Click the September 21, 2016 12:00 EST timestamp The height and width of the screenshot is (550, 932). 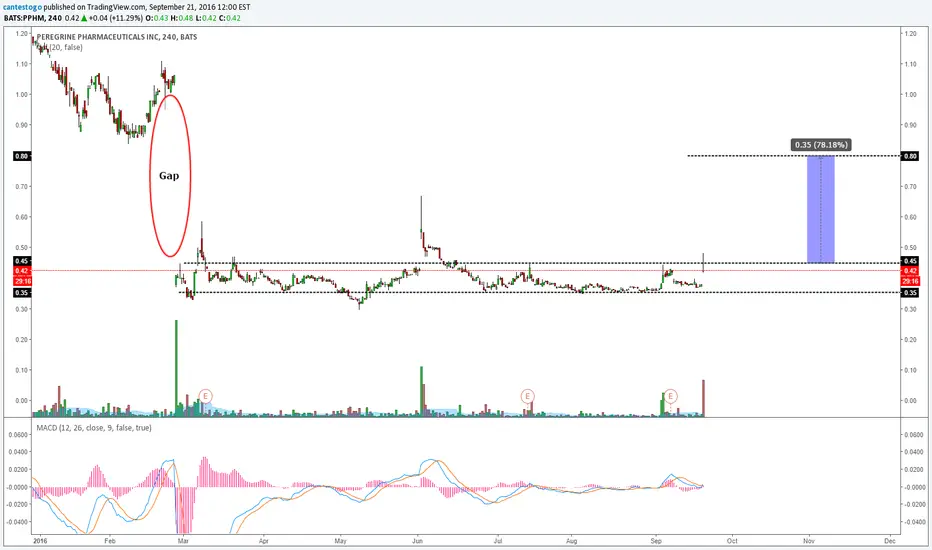[199, 7]
